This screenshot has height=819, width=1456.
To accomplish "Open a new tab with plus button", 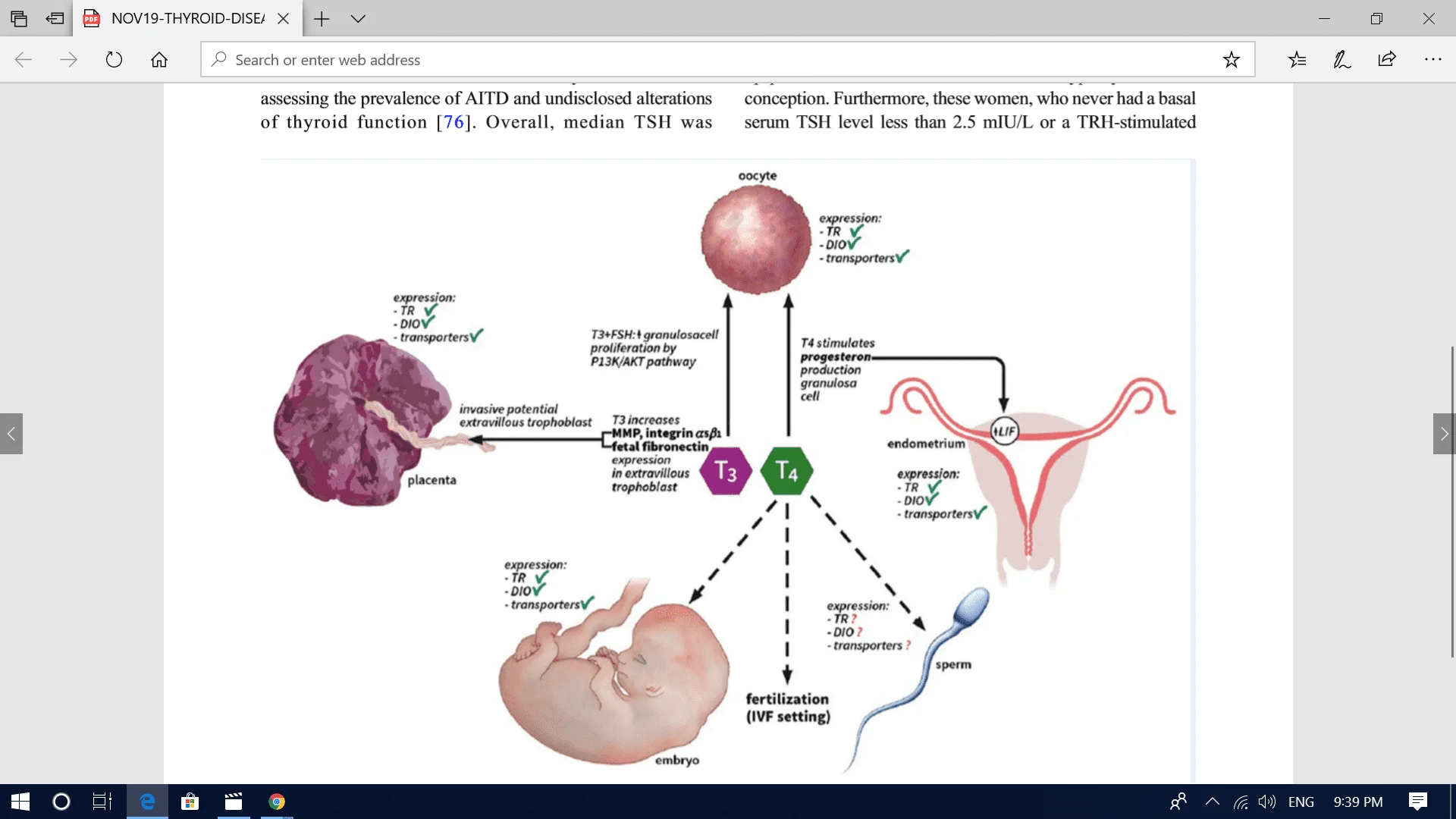I will (322, 19).
